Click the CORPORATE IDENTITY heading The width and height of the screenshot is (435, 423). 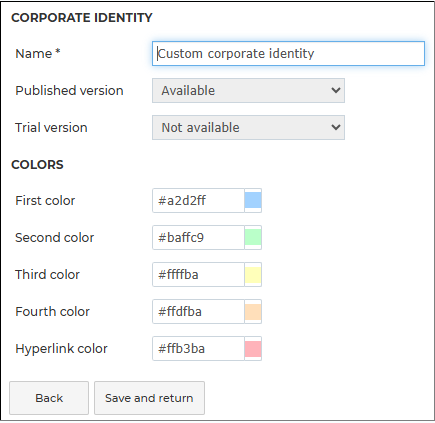coord(82,18)
